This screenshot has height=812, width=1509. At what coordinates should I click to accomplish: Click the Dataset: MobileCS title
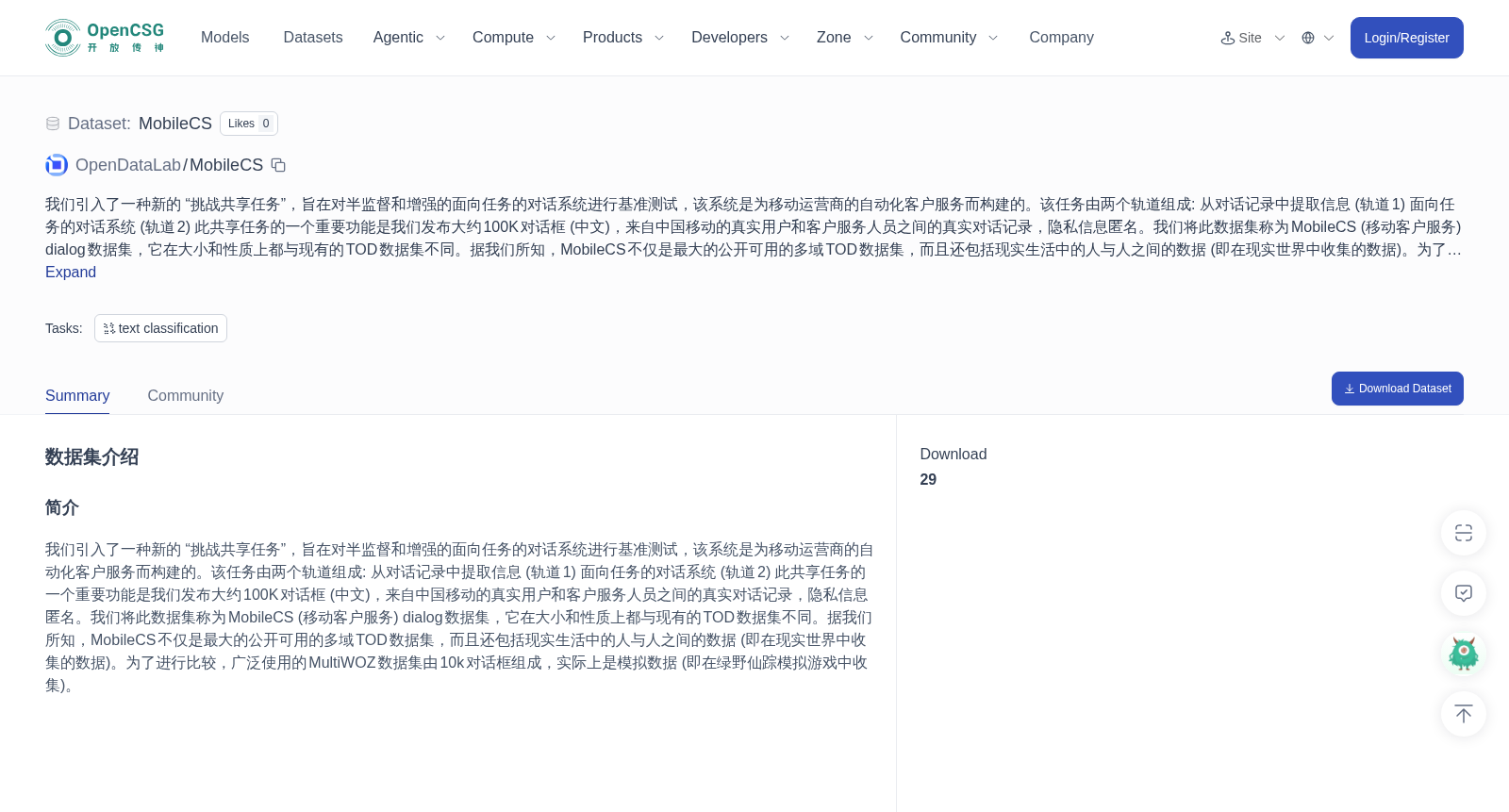[x=140, y=124]
